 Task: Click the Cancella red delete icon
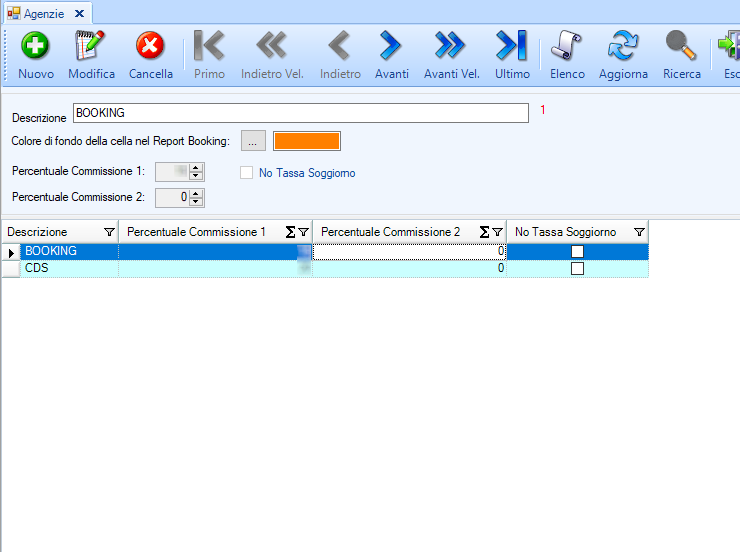(150, 46)
